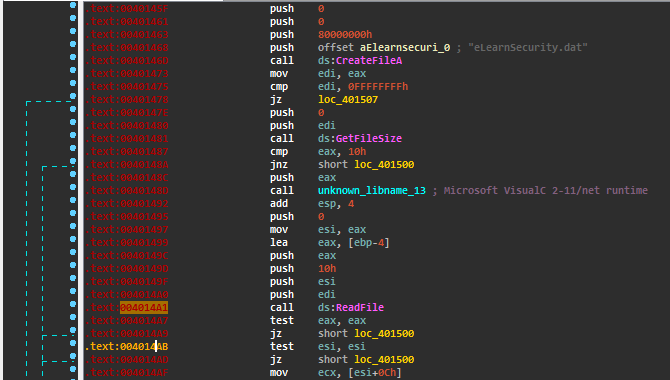Screen dimensions: 670x380
Task: Toggle breakpoint dot beside address 00401481
Action: click(73, 135)
